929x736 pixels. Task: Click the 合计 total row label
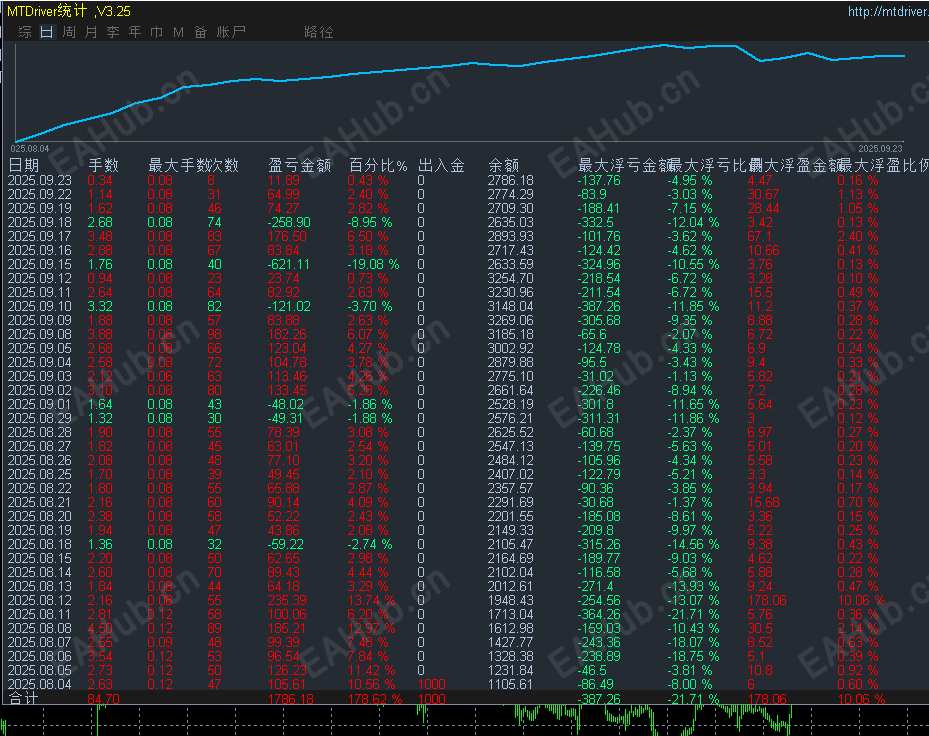click(24, 698)
